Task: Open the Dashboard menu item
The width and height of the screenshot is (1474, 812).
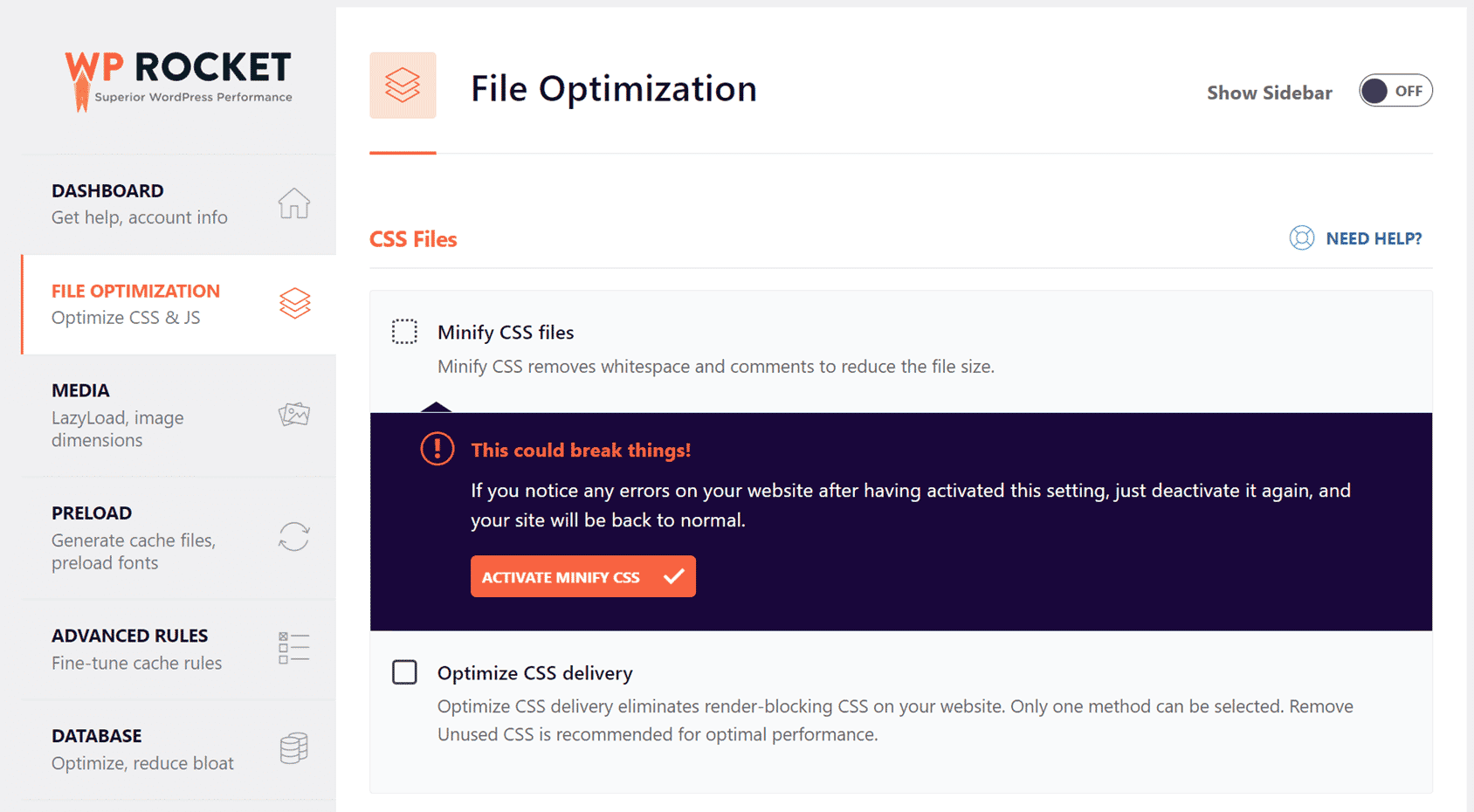Action: pyautogui.click(x=179, y=204)
